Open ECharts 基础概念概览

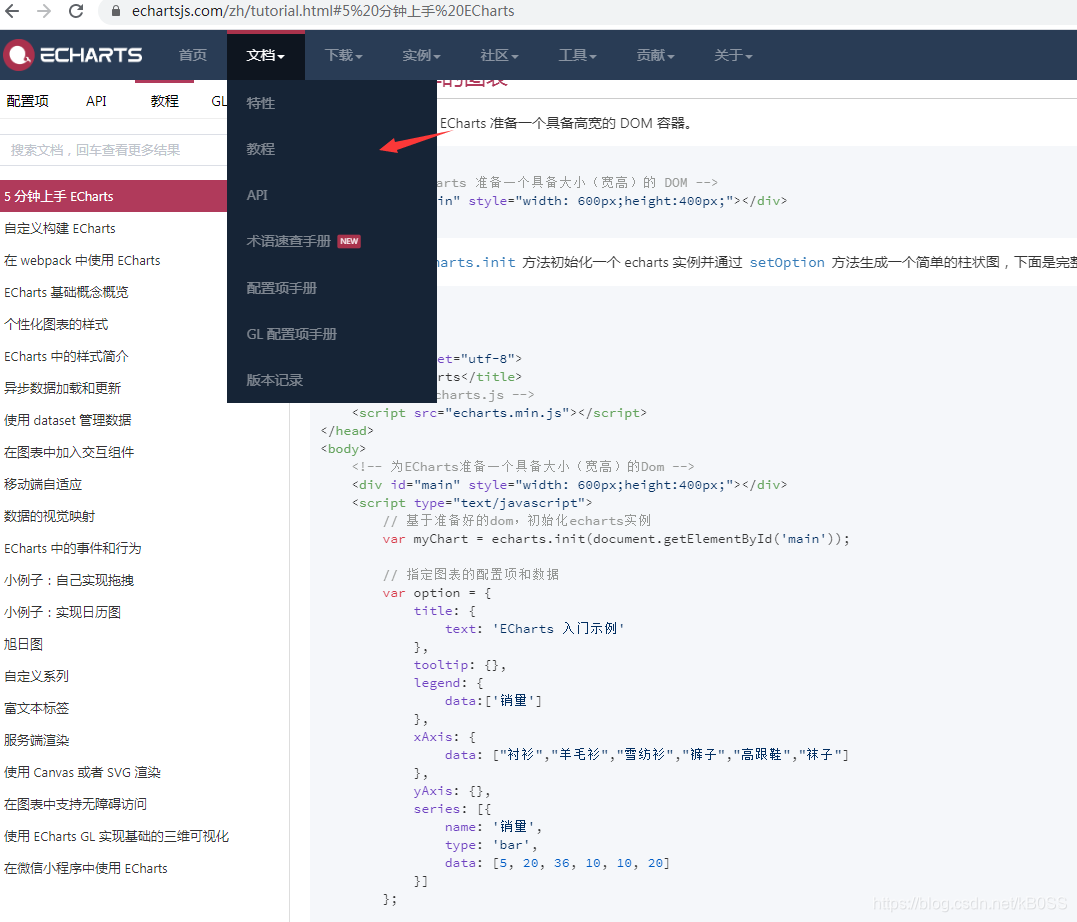point(66,293)
